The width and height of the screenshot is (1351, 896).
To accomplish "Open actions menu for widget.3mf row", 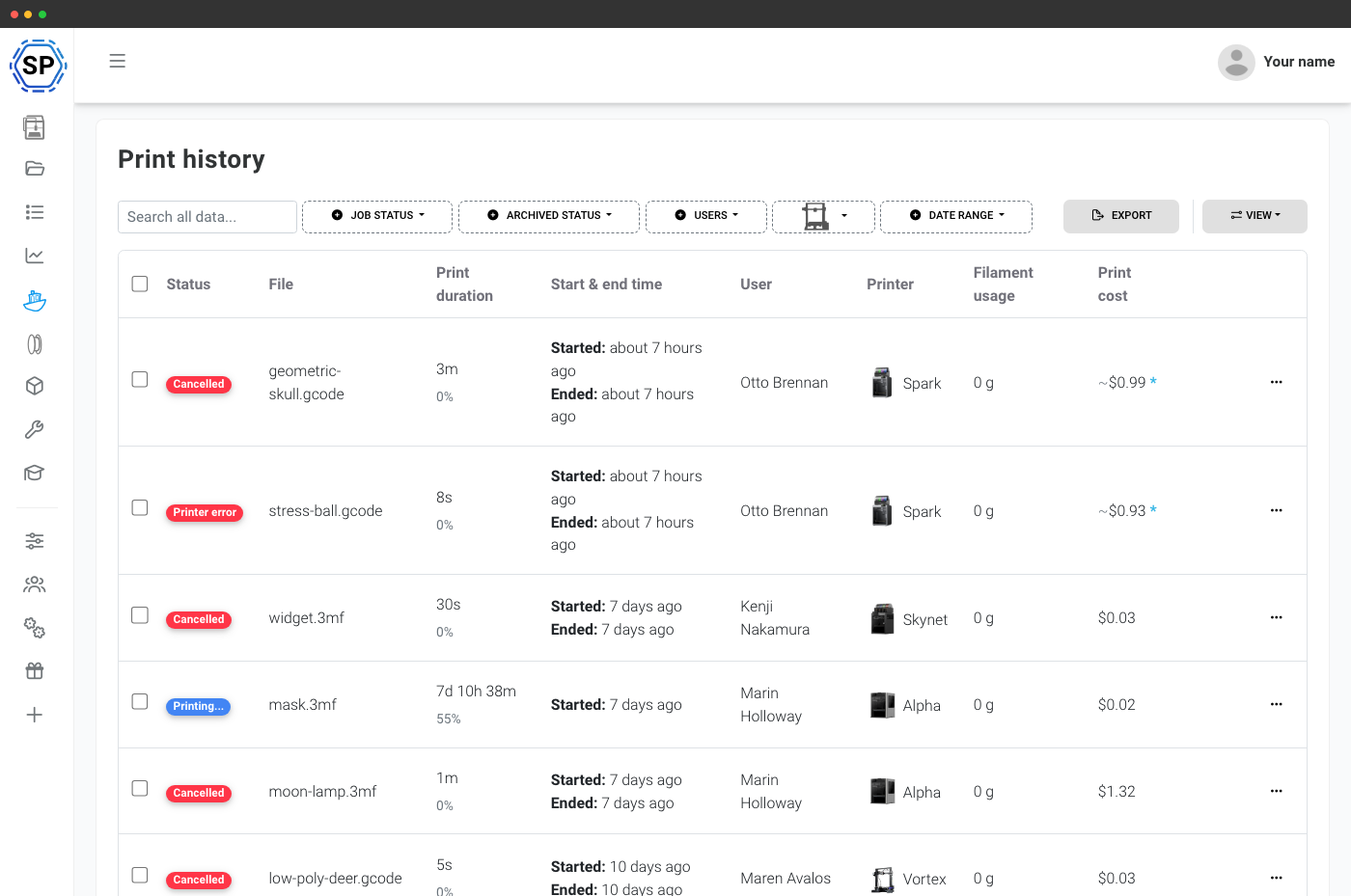I will coord(1277,617).
